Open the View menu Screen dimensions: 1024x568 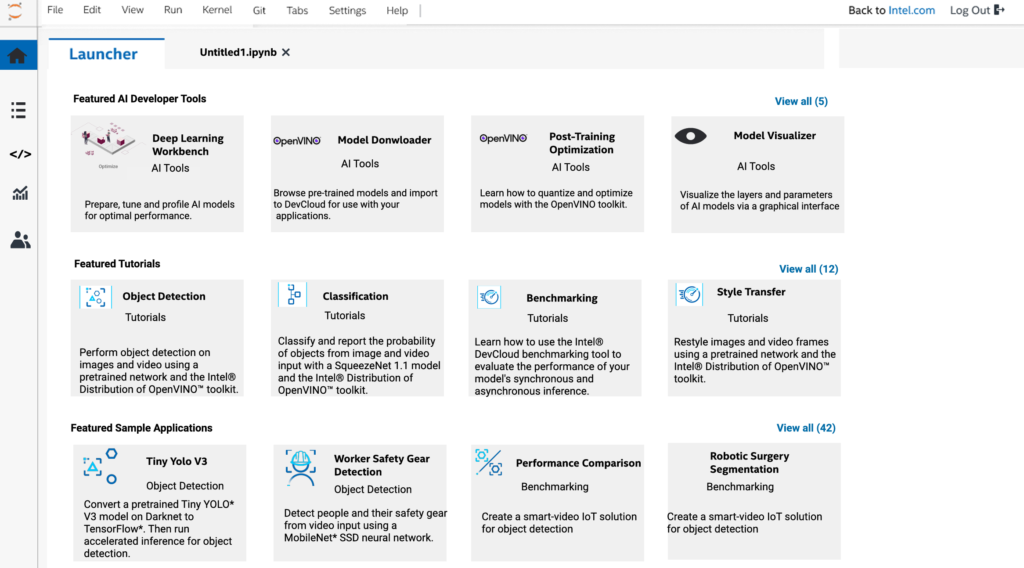click(133, 10)
